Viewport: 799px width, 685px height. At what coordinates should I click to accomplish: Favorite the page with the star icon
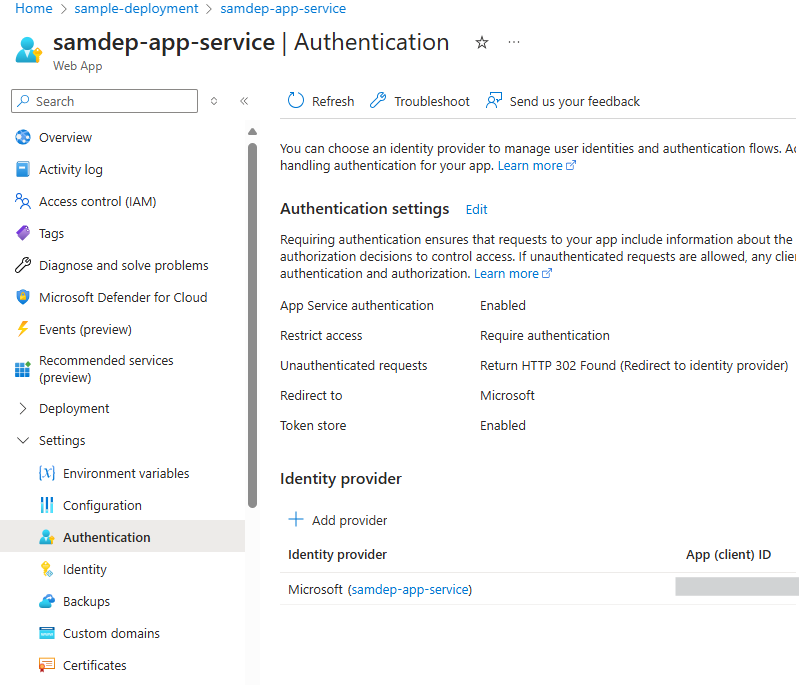coord(482,42)
